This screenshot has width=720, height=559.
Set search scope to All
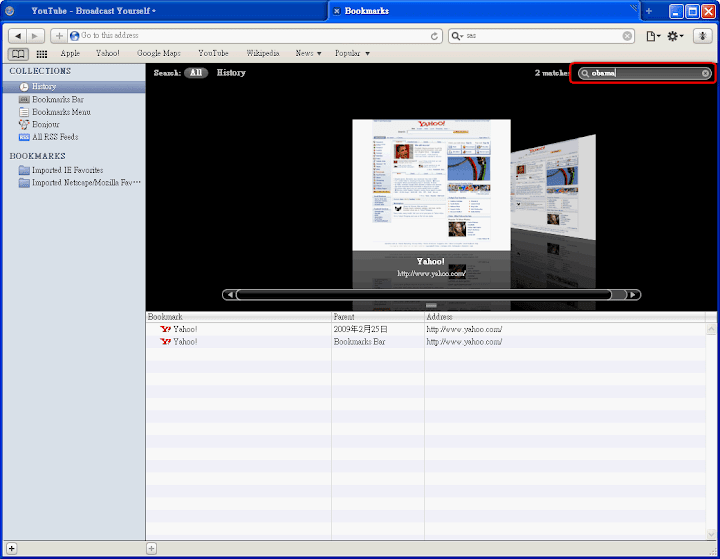click(196, 73)
